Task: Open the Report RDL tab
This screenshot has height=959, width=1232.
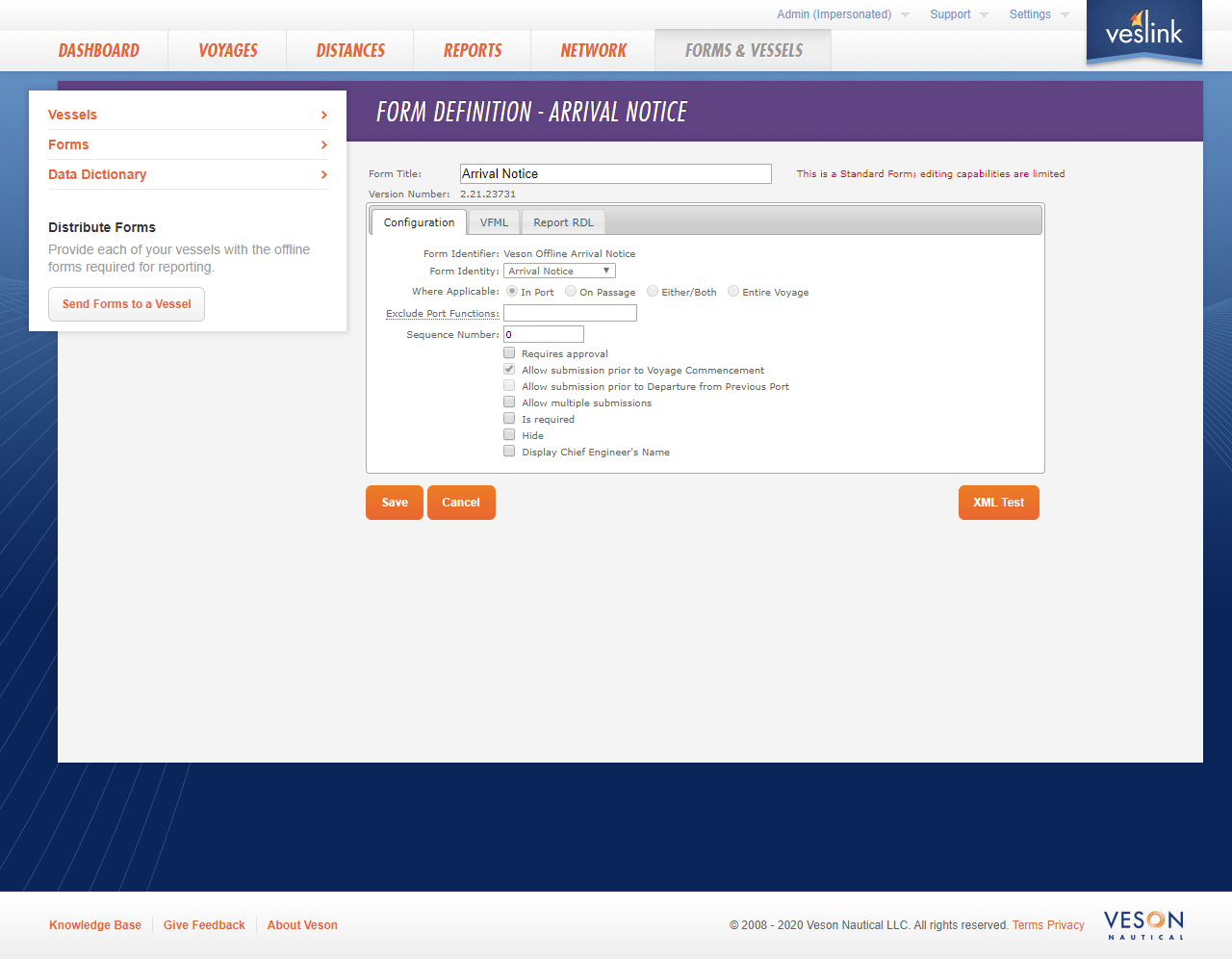Action: (563, 221)
